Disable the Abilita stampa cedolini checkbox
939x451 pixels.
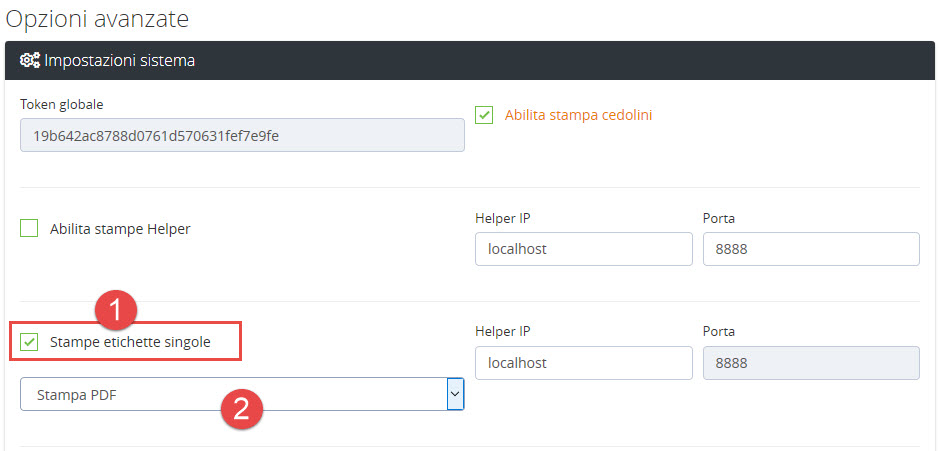pyautogui.click(x=485, y=115)
